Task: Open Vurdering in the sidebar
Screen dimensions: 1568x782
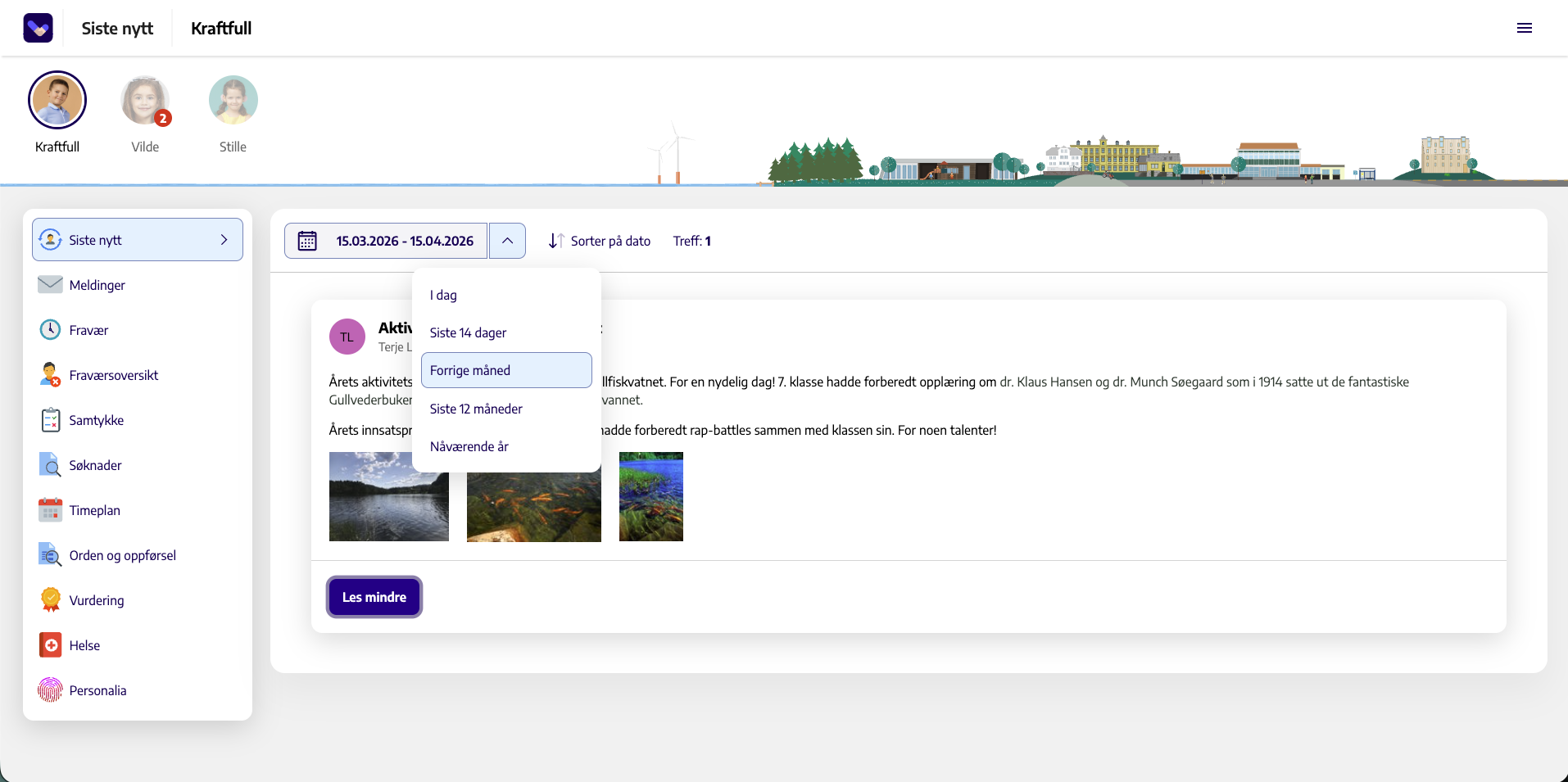Action: click(x=138, y=600)
